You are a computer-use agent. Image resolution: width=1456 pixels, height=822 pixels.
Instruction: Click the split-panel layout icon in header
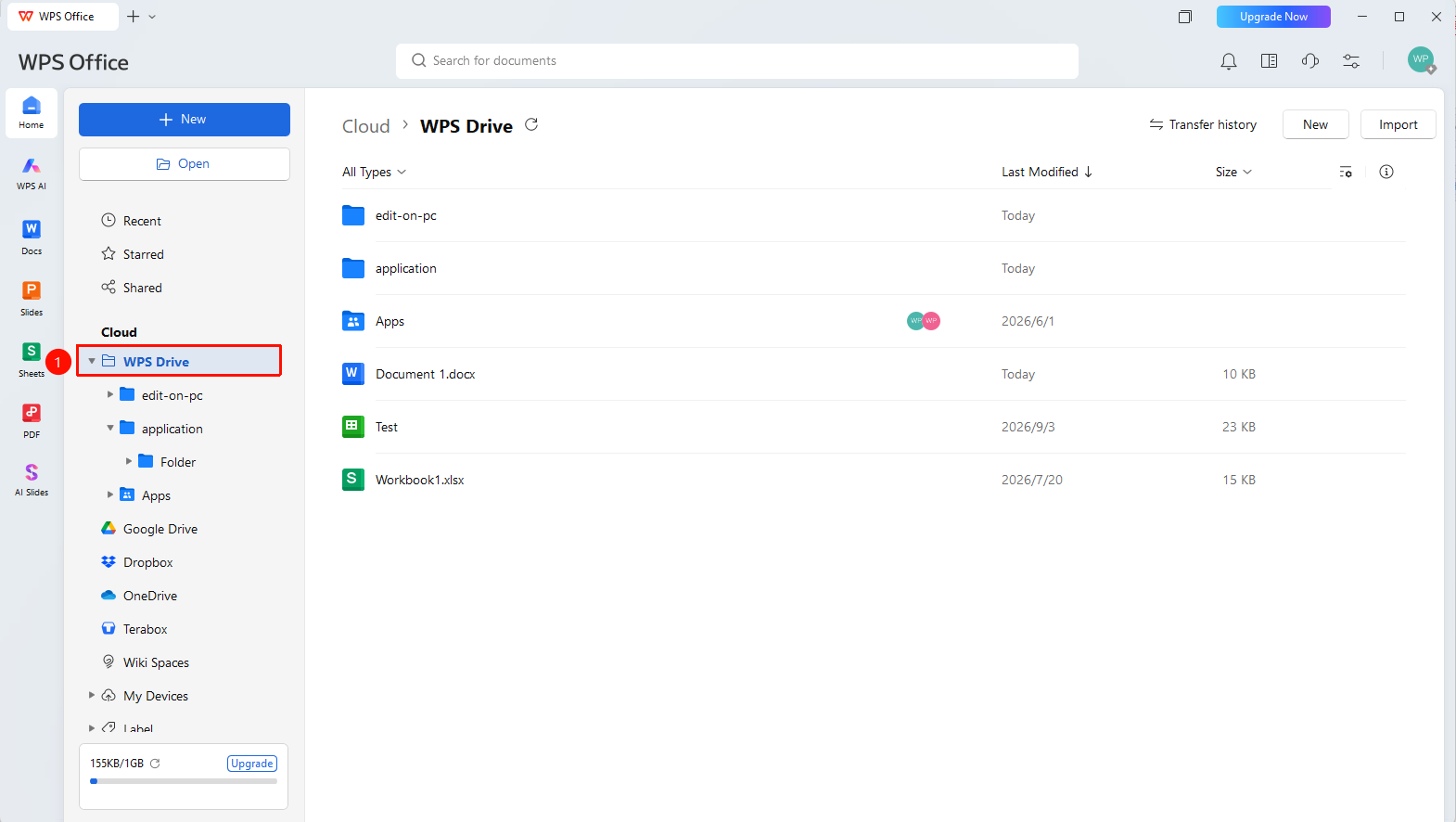coord(1270,61)
